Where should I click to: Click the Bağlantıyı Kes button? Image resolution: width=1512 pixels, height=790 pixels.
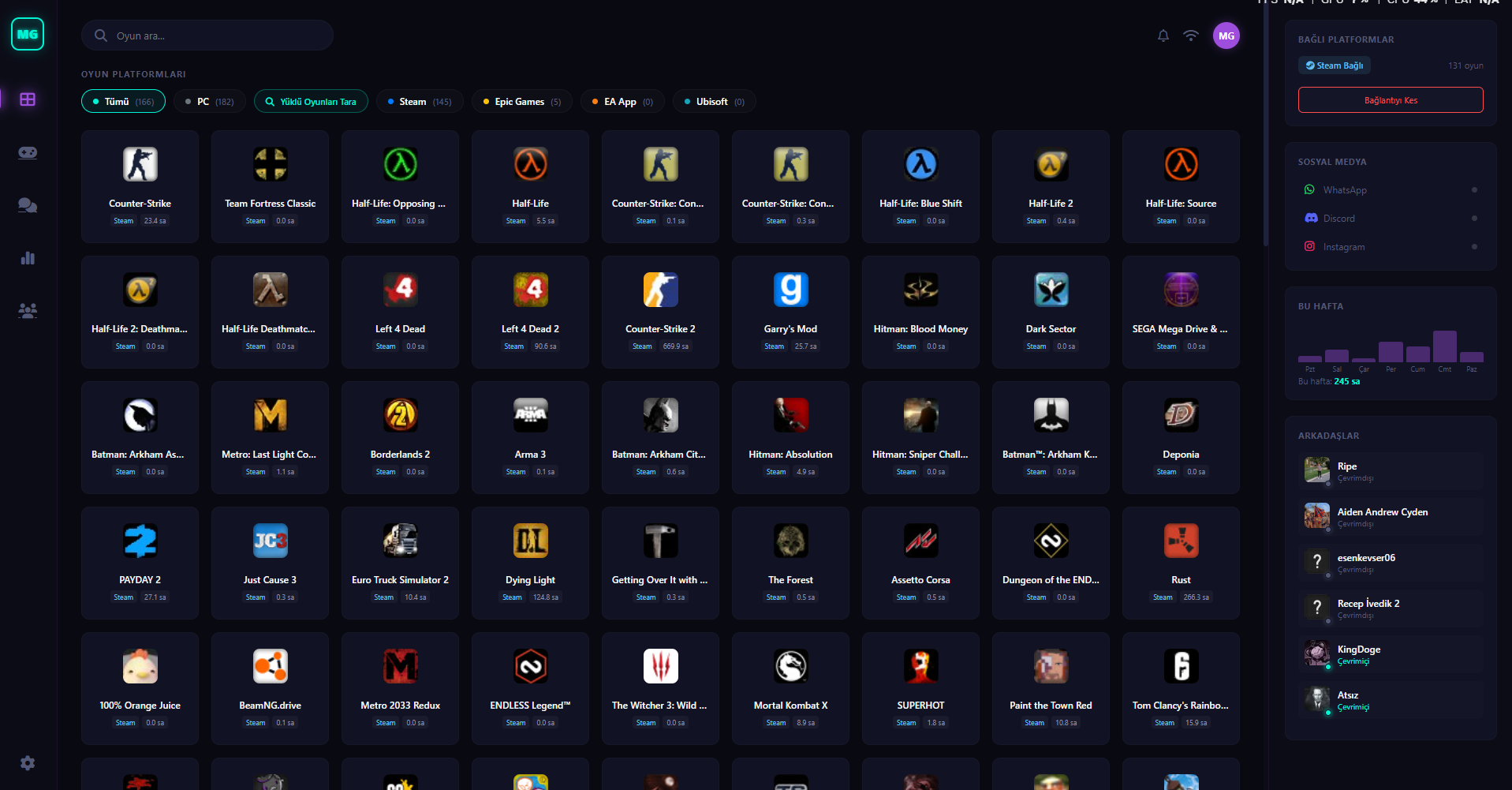(1391, 100)
